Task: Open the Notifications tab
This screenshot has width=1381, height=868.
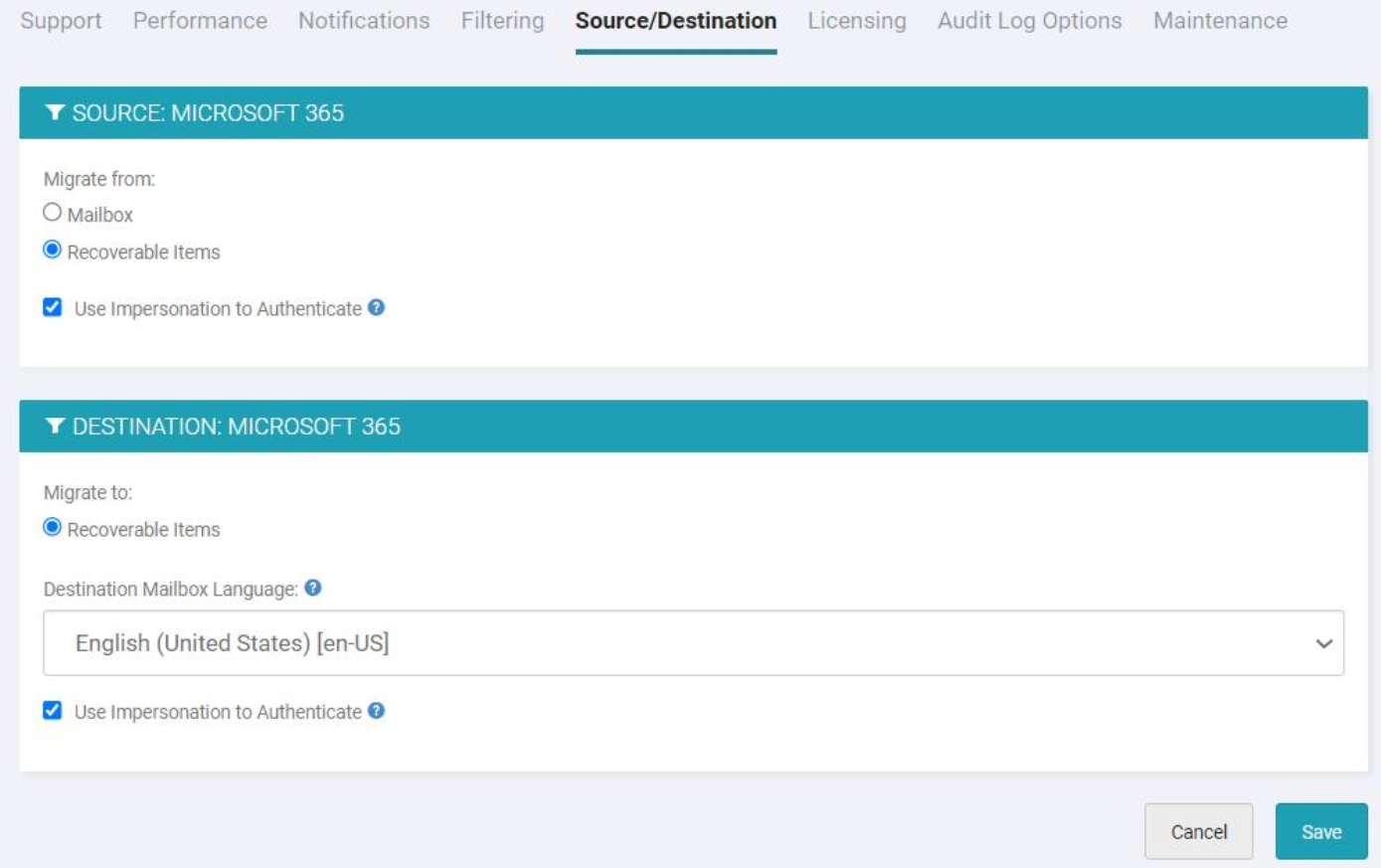Action: [x=362, y=21]
